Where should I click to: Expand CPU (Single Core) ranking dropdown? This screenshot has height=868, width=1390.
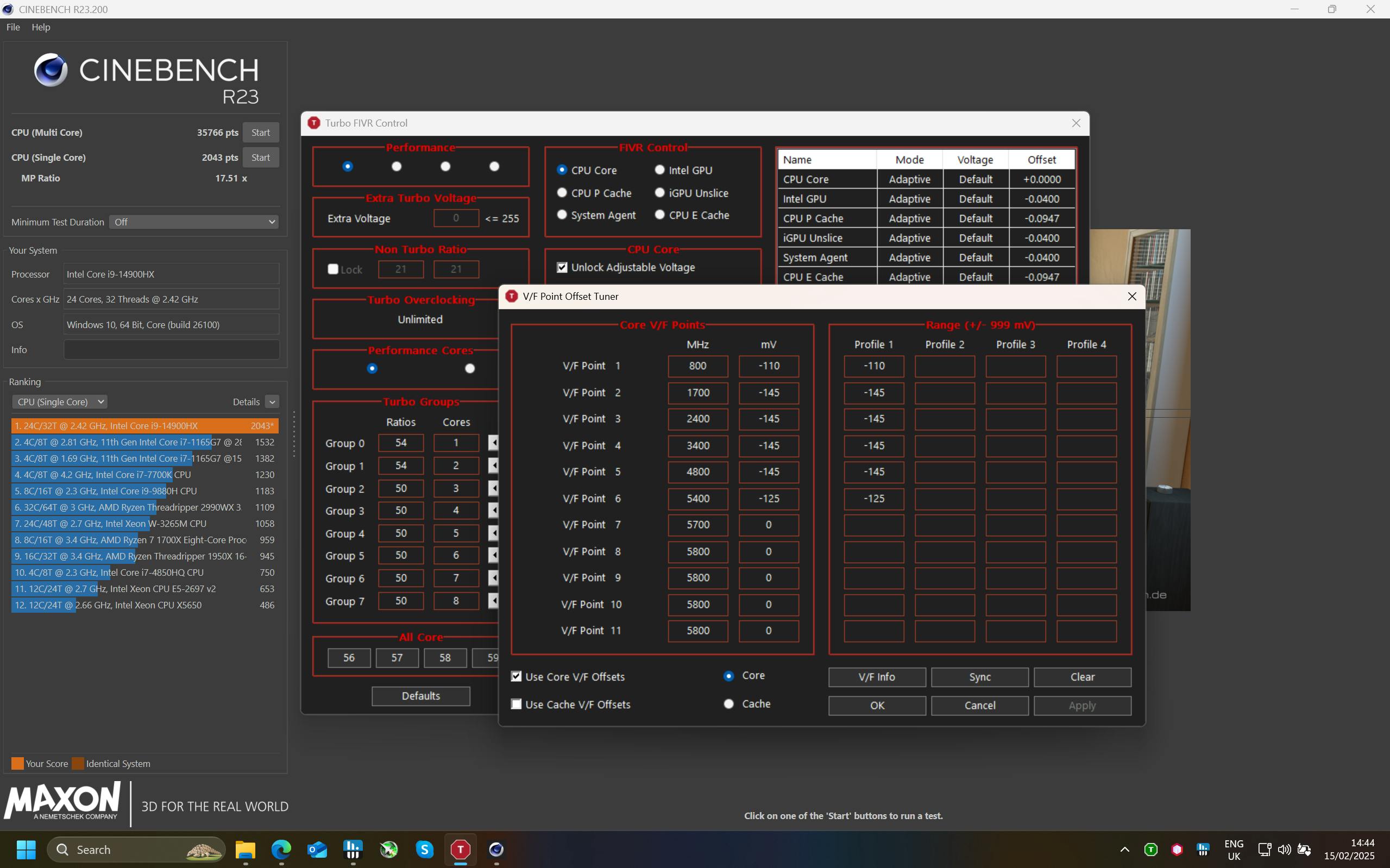60,402
